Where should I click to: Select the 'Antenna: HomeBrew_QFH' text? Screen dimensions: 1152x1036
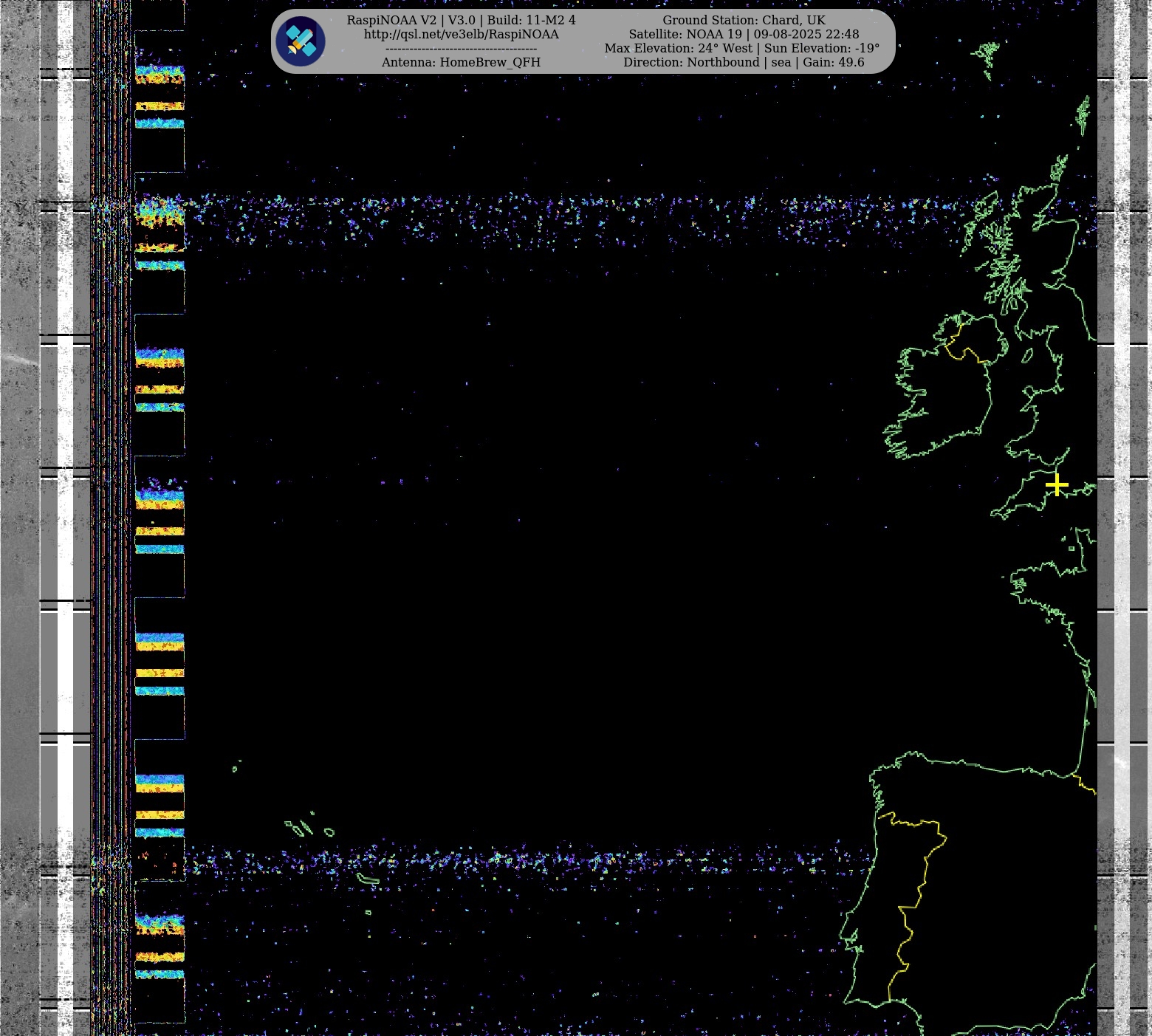pos(462,62)
